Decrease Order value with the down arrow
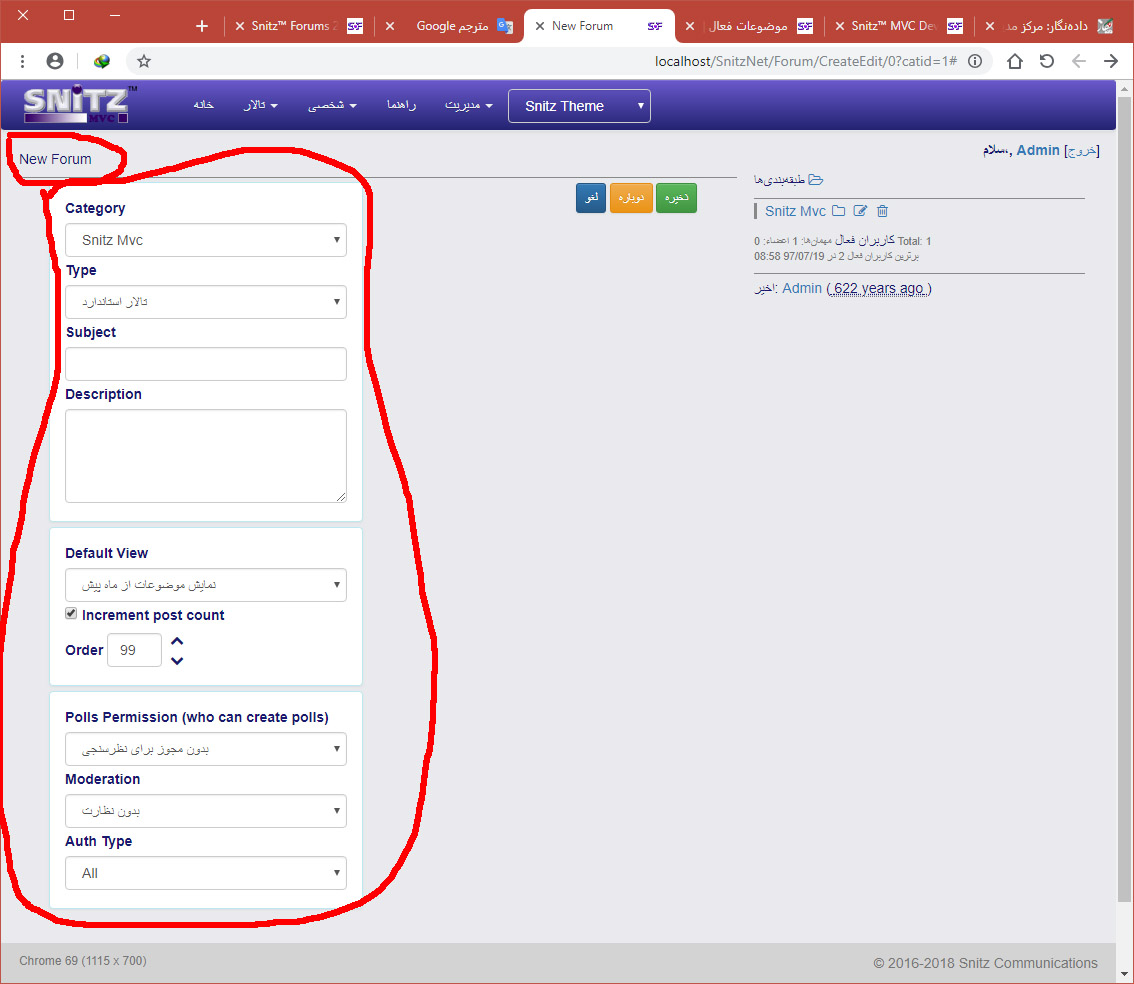This screenshot has height=984, width=1134. (177, 660)
